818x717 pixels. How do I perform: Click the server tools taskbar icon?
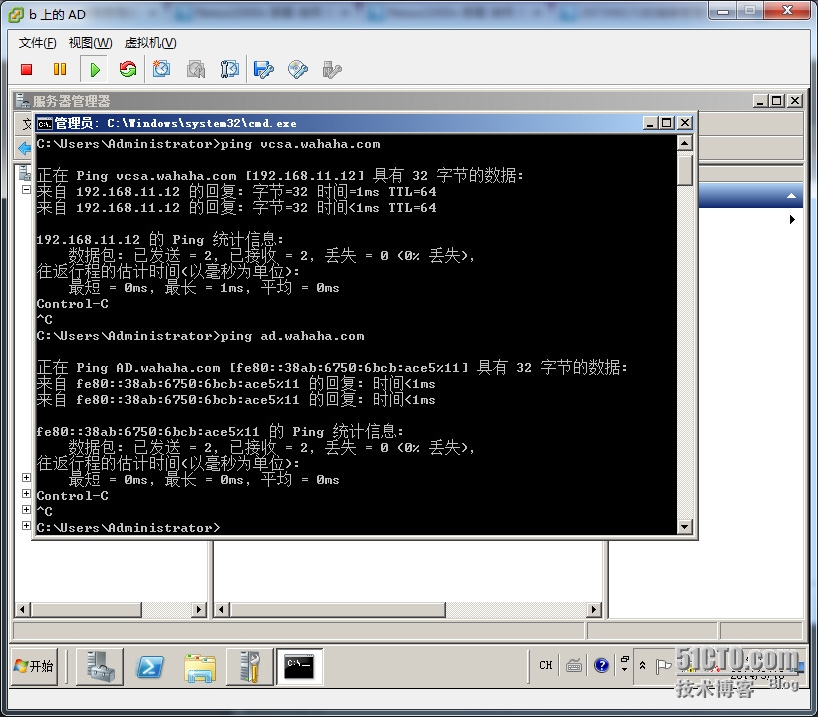(250, 666)
